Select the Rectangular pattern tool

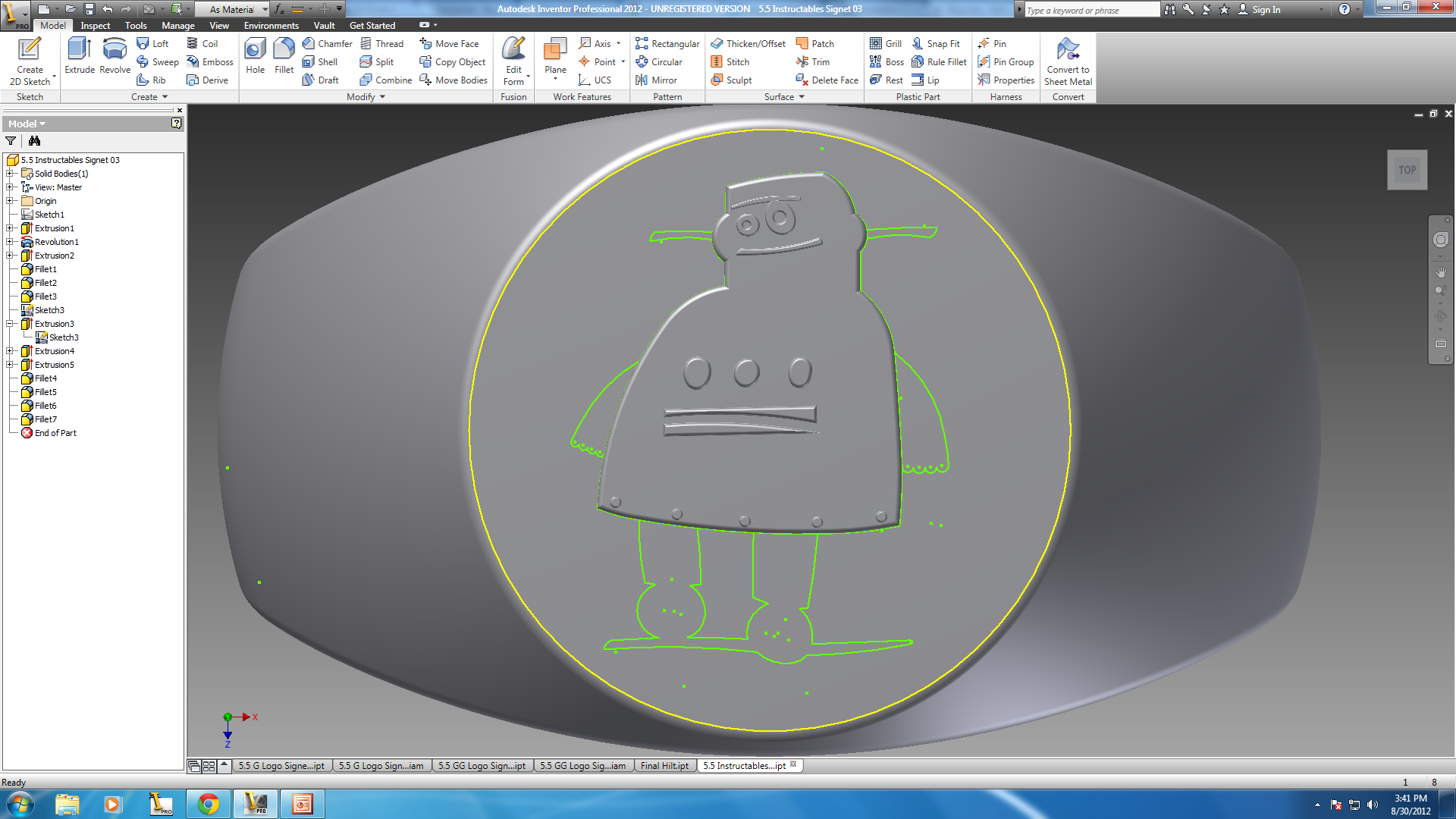[x=667, y=44]
